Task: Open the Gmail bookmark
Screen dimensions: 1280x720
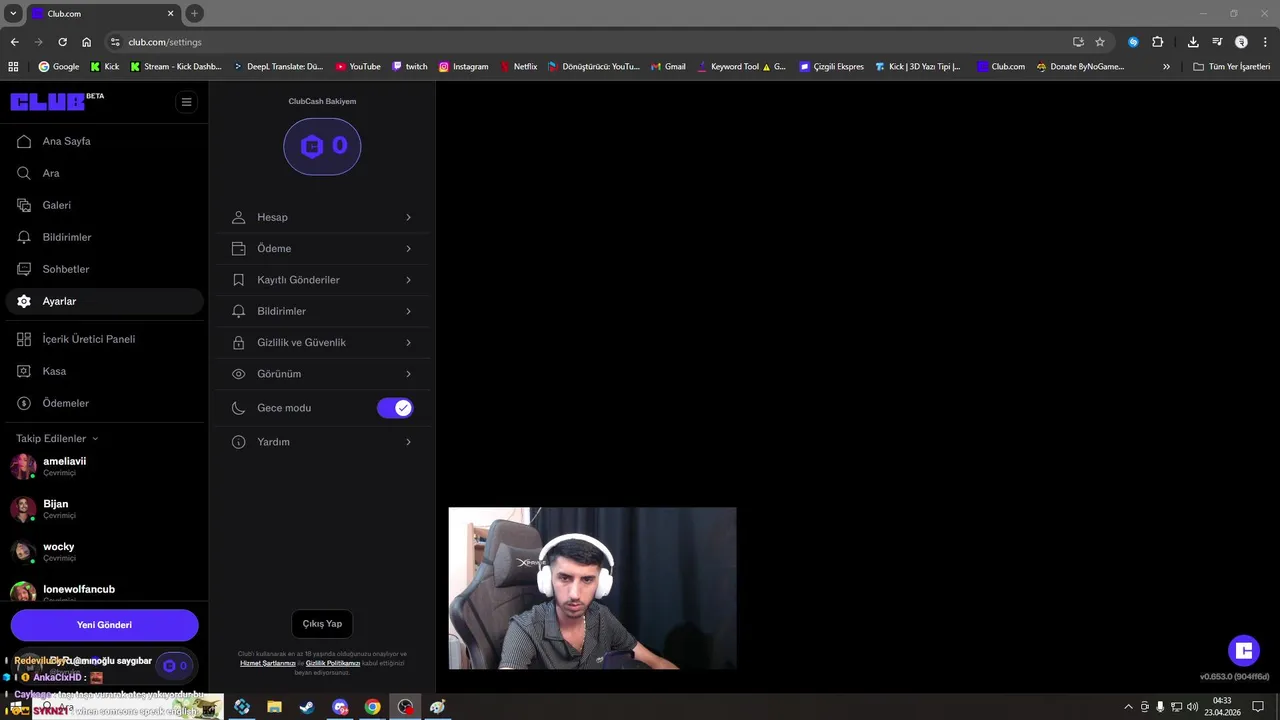Action: coord(668,67)
